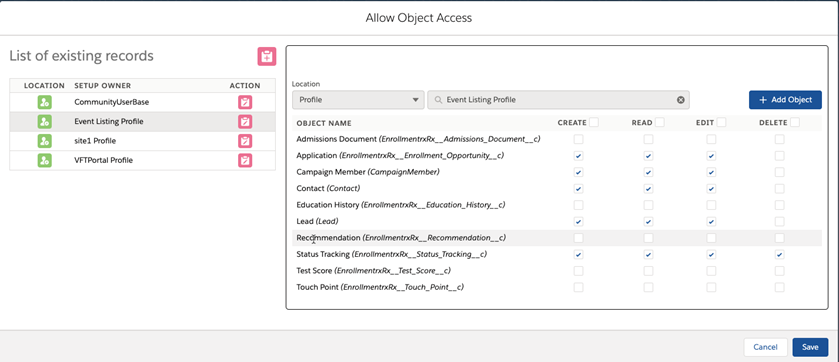Screen dimensions: 839x362
Task: Click the pink action icon for VFTPortal Profile
Action: click(245, 160)
